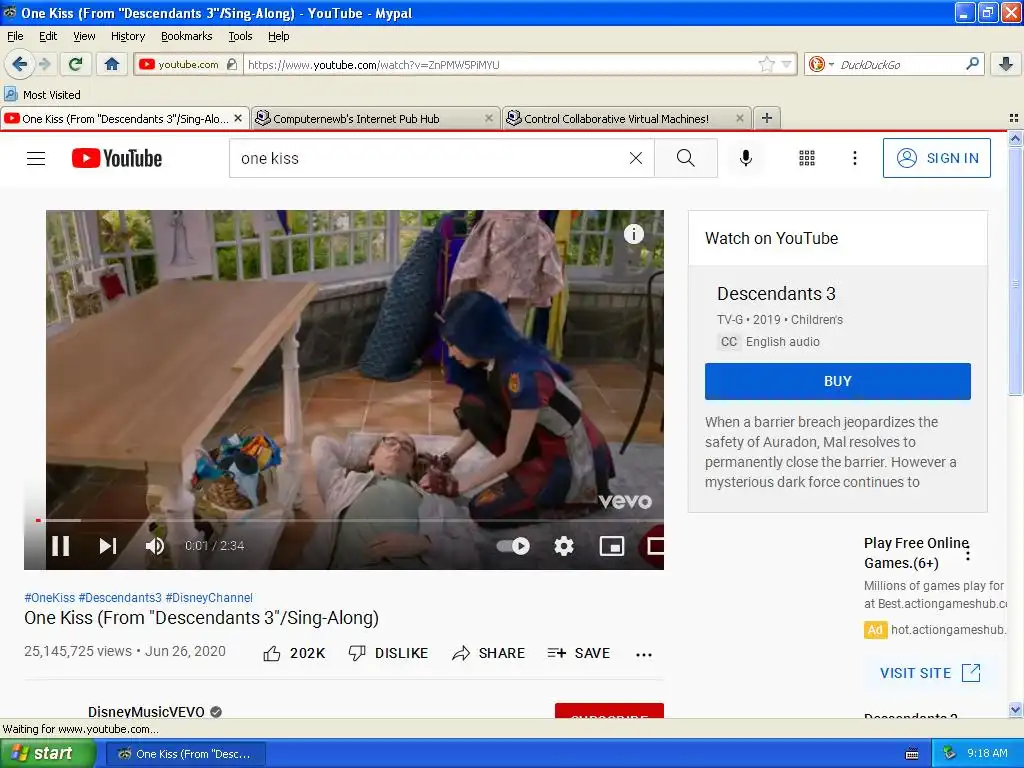Submit the YouTube search
Image resolution: width=1024 pixels, height=768 pixels.
(686, 158)
